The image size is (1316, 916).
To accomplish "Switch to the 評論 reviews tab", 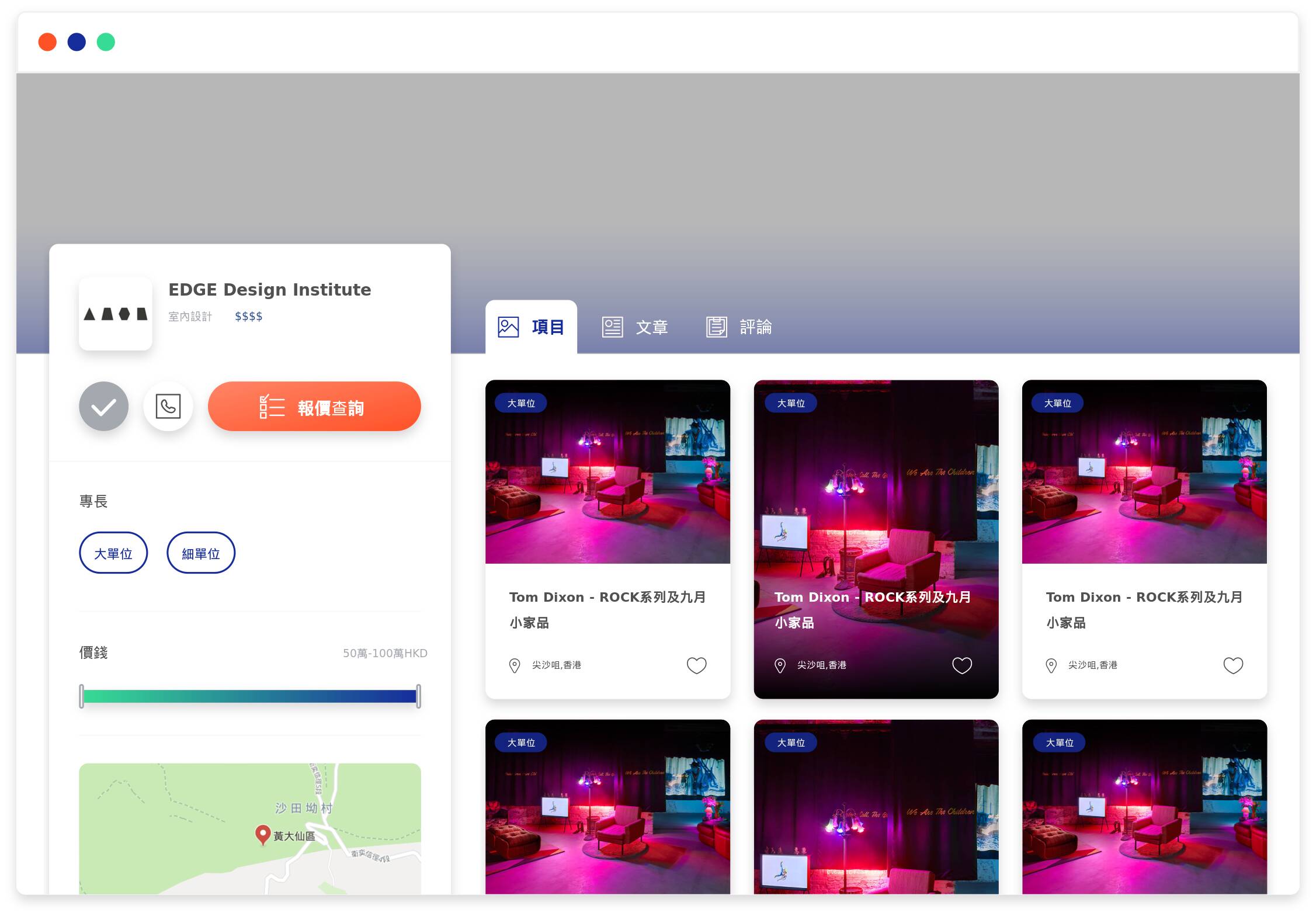I will (x=739, y=327).
